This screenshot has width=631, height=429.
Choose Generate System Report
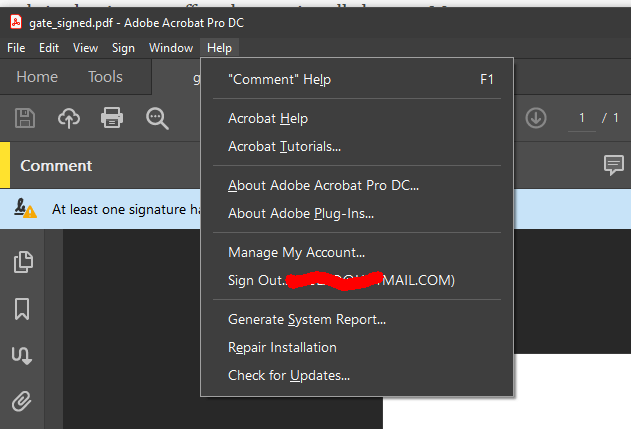coord(306,319)
